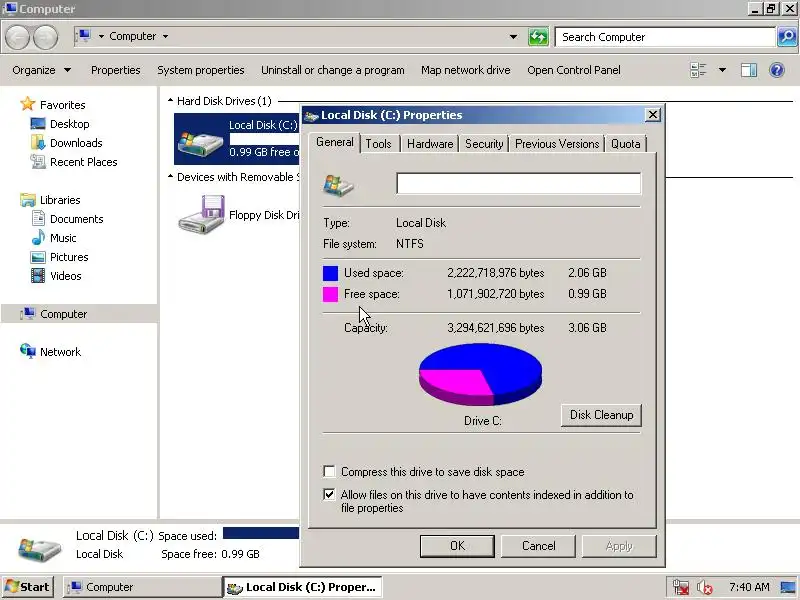Select the Floppy Disk Drive icon
The image size is (800, 600).
point(202,215)
